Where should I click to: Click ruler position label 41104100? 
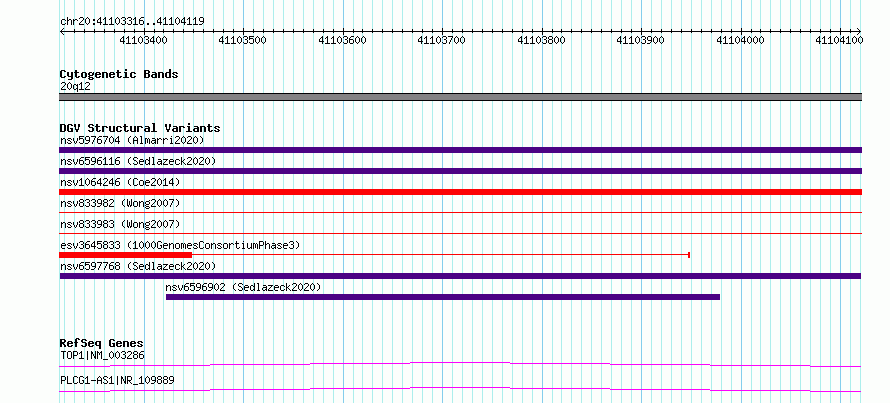[839, 40]
